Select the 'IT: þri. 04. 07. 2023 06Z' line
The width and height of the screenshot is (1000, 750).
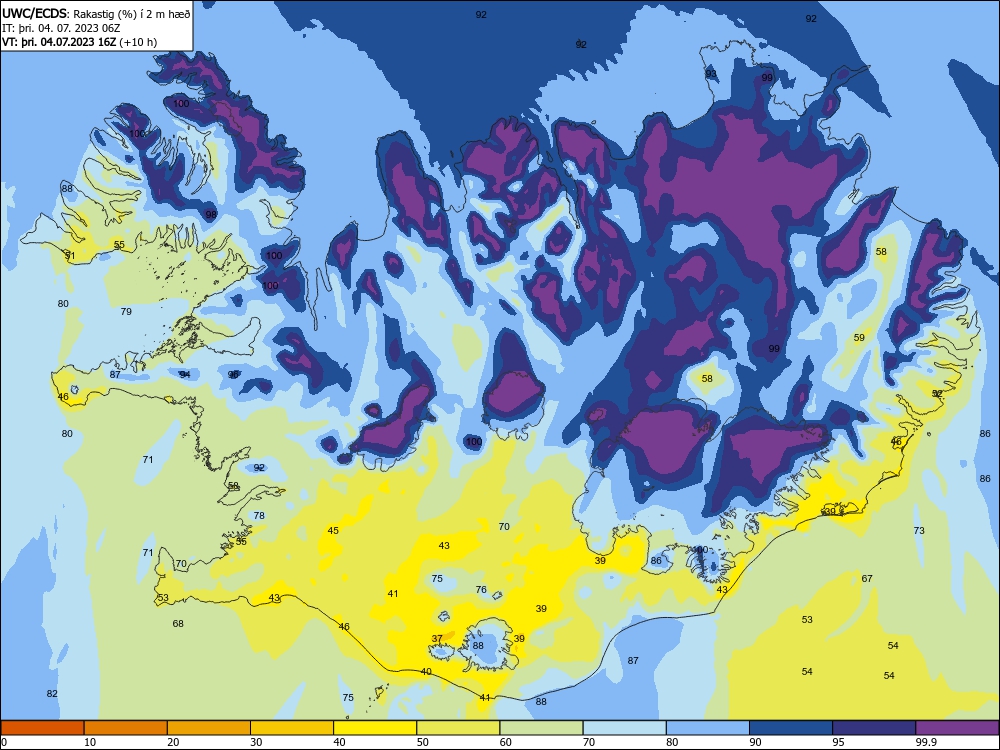[61, 28]
